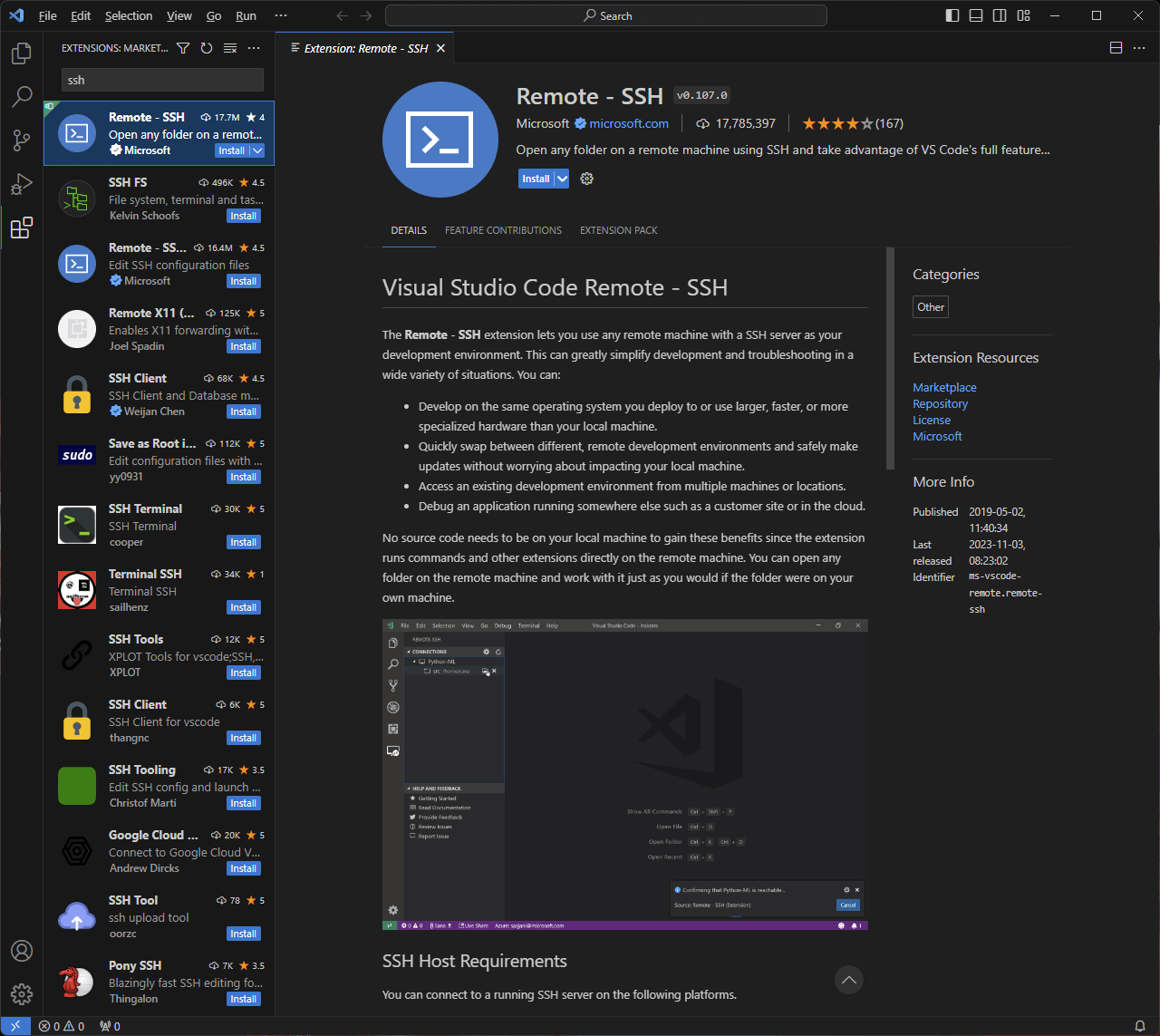Expand Install dropdown in Remote - SSH details

562,179
